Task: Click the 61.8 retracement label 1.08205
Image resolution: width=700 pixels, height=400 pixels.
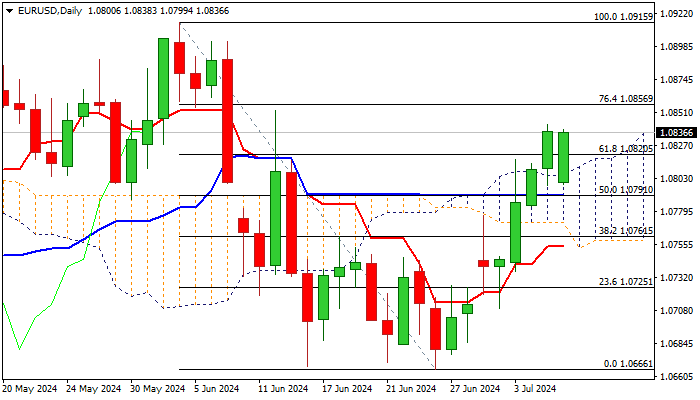Action: [626, 149]
